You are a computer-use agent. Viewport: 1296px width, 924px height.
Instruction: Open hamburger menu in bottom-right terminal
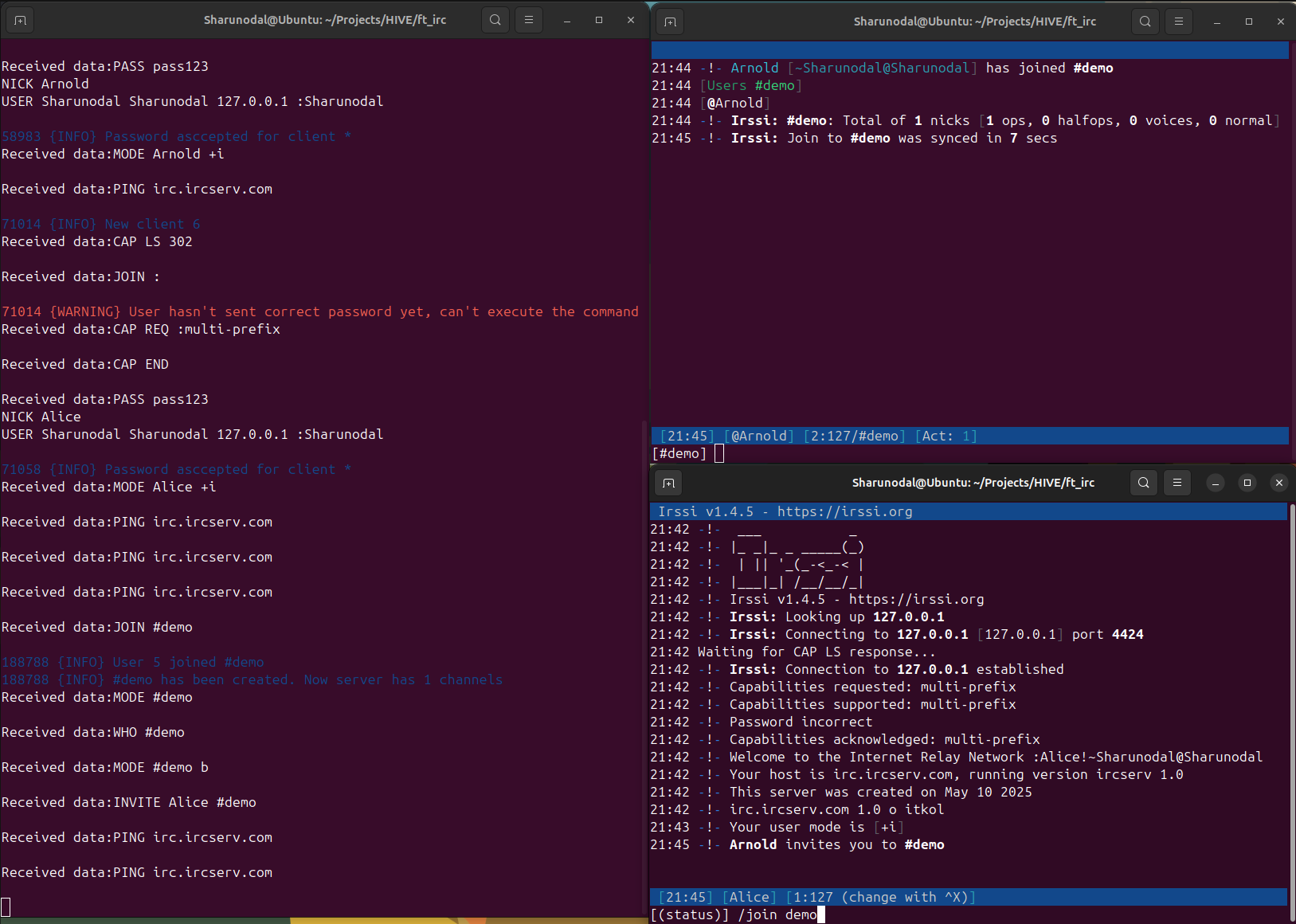1177,483
